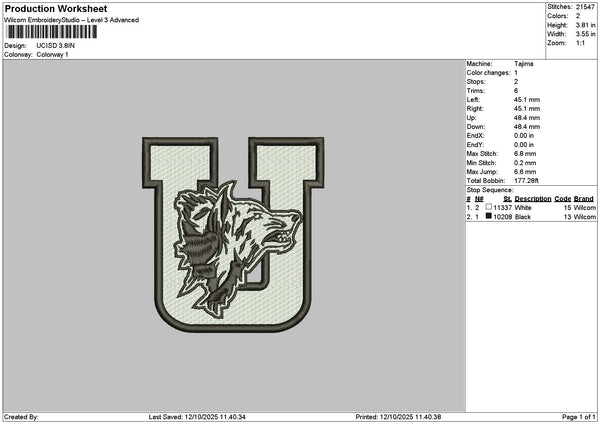Click the 'Created By:' footer label
This screenshot has height=424, width=600.
click(x=21, y=417)
